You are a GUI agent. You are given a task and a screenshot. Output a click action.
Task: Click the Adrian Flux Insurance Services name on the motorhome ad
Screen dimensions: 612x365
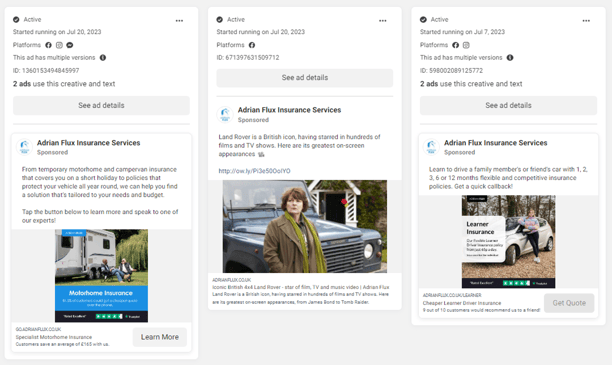click(89, 143)
